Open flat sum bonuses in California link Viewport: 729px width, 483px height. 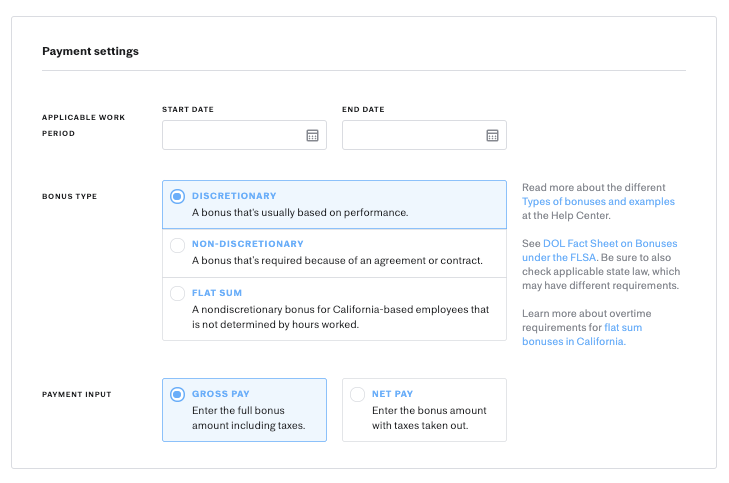(x=582, y=334)
